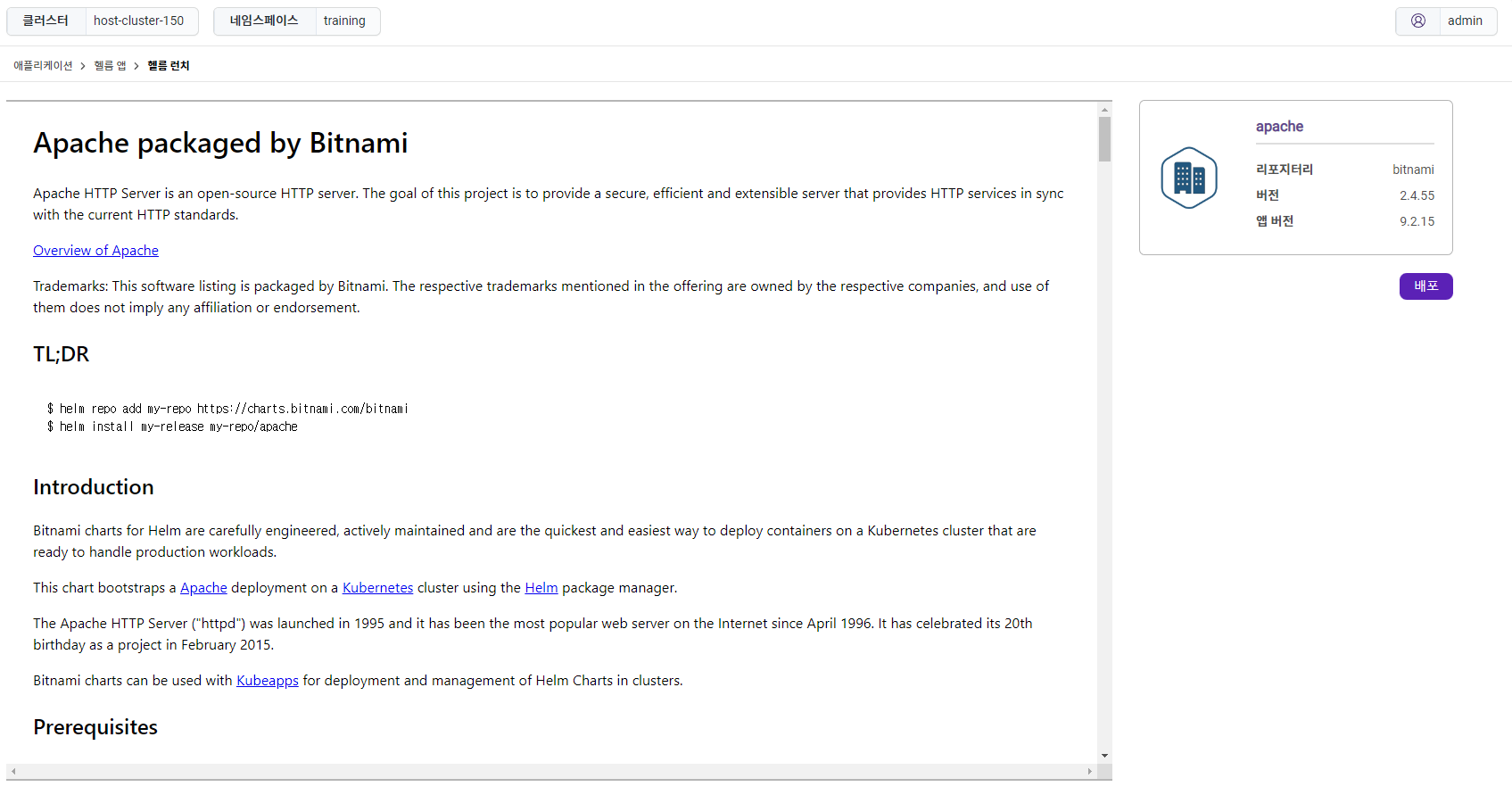The width and height of the screenshot is (1512, 795).
Task: Click the 배포 deploy button
Action: pyautogui.click(x=1425, y=286)
